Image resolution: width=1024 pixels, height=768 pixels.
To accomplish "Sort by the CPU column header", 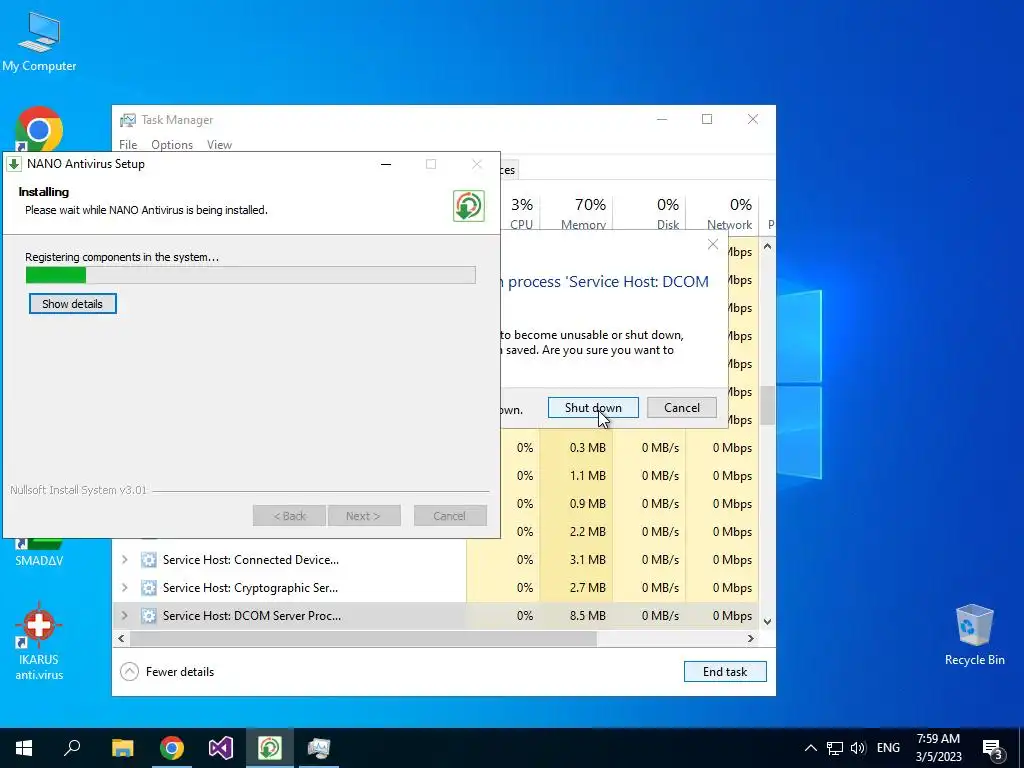I will tap(522, 214).
